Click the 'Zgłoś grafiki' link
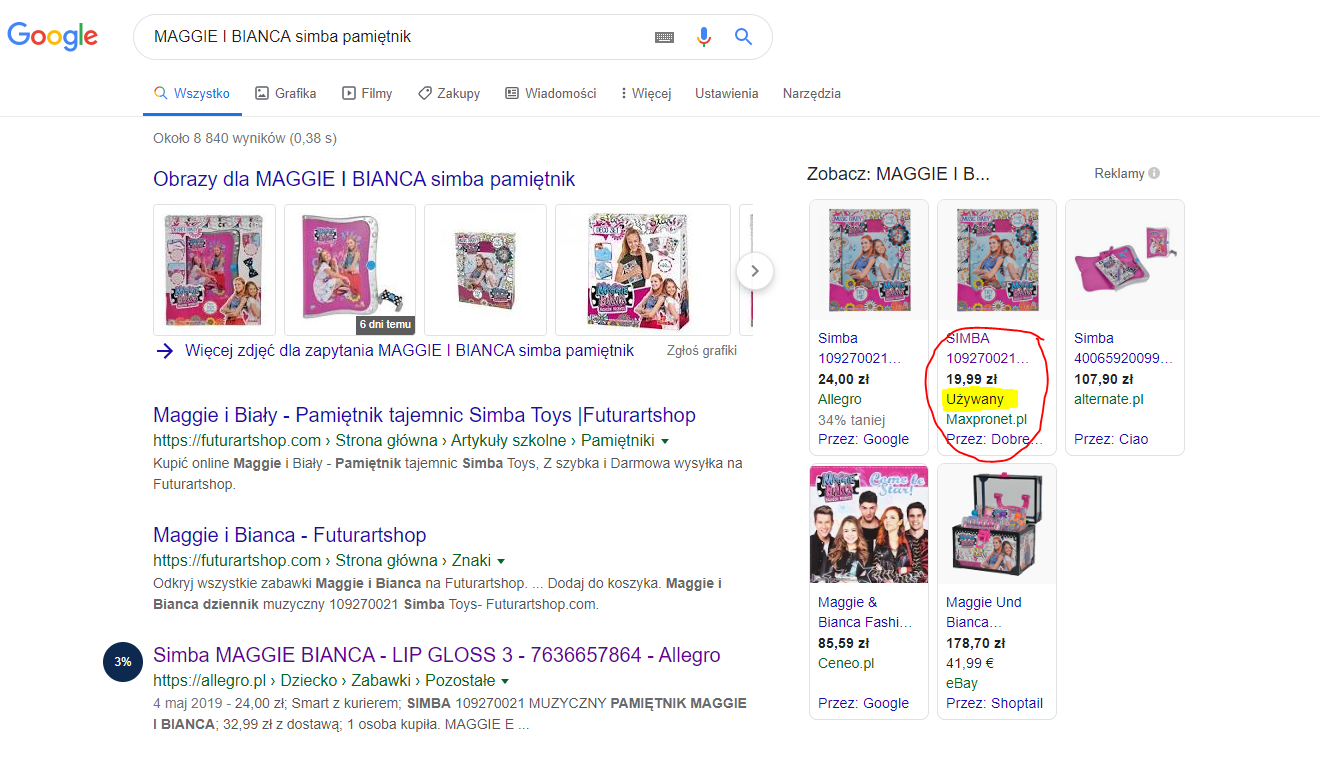Viewport: 1320px width, 759px height. pos(702,351)
